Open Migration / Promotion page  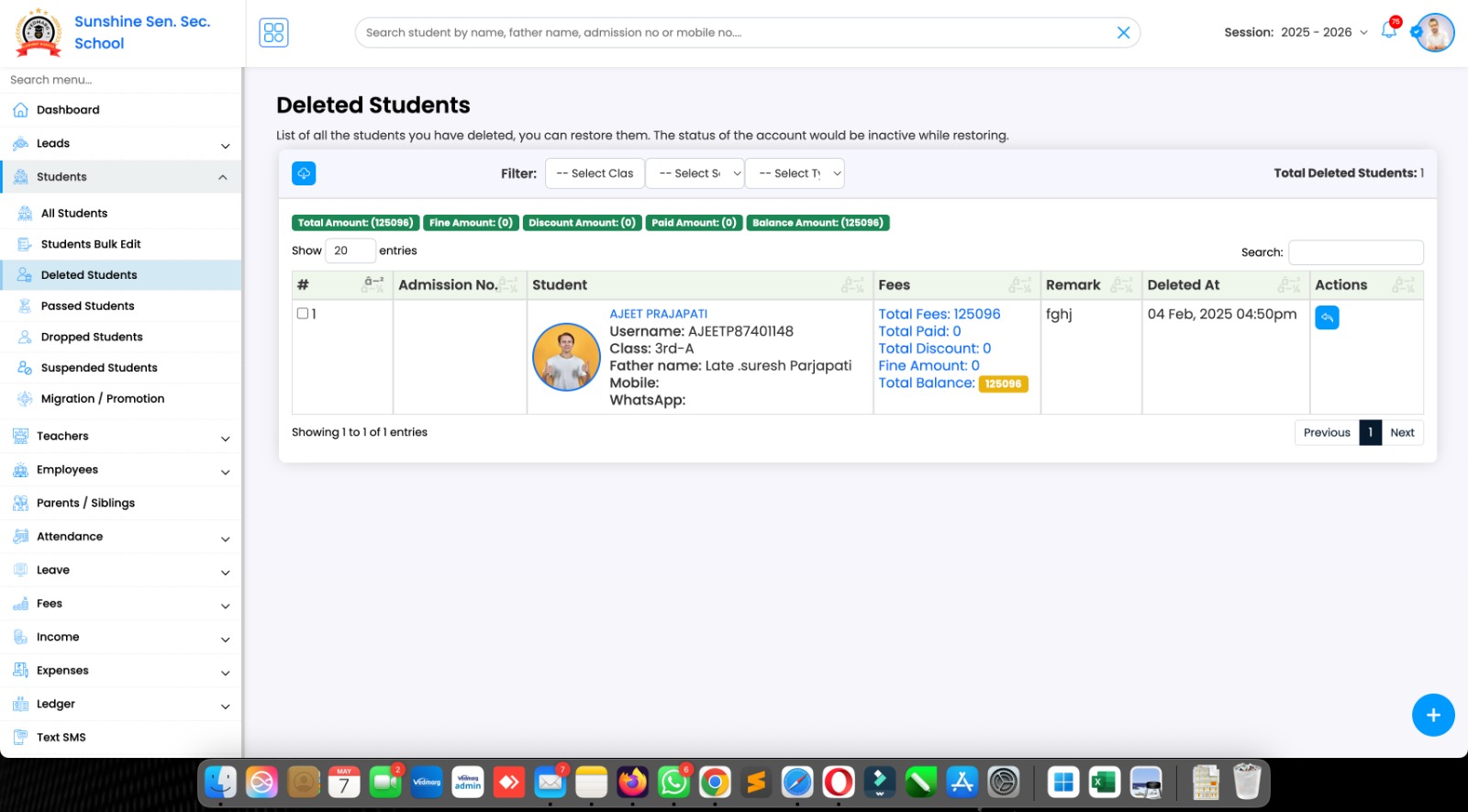tap(121, 399)
